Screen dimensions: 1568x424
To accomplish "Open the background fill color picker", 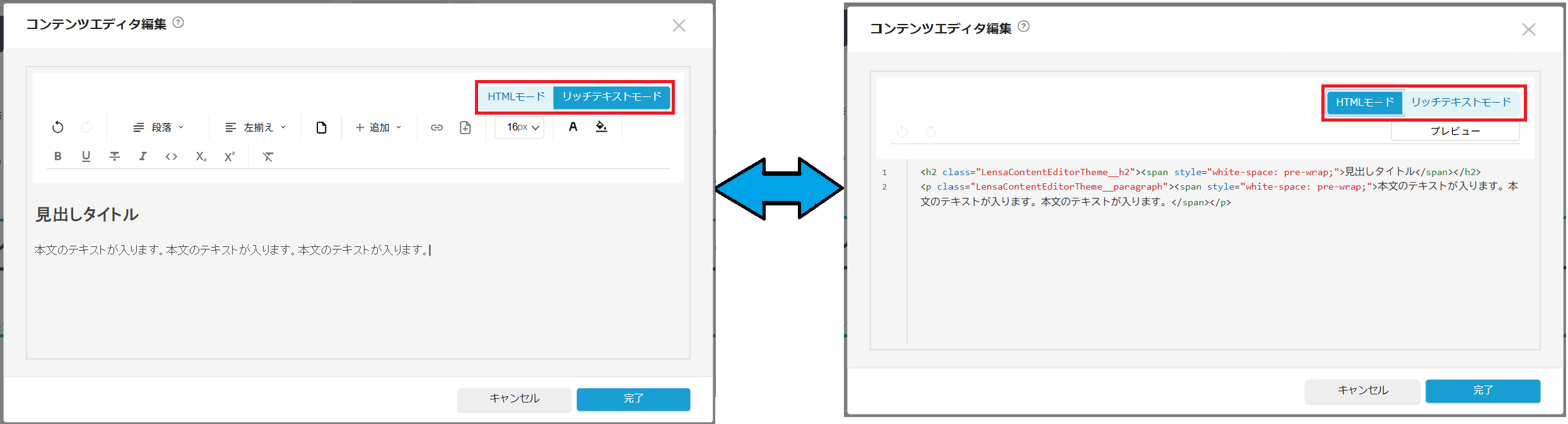I will (x=601, y=127).
